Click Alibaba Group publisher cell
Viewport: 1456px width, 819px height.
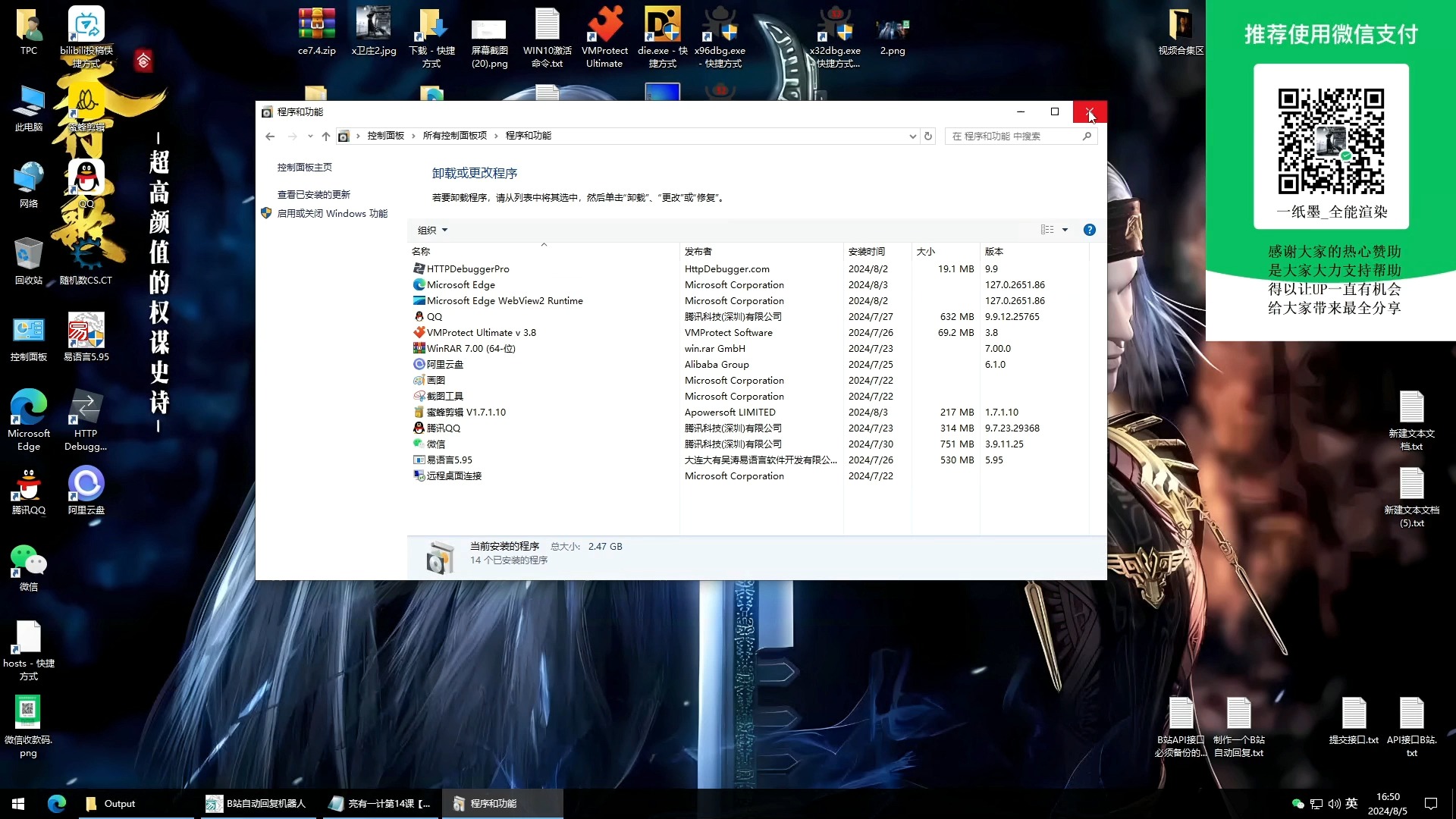716,364
